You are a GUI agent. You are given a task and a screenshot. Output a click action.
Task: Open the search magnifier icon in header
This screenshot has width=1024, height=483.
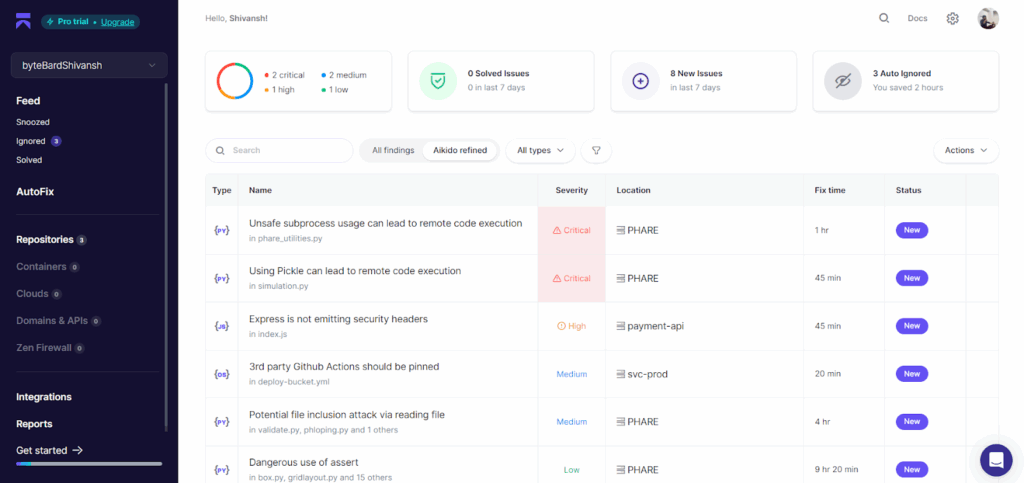[884, 18]
